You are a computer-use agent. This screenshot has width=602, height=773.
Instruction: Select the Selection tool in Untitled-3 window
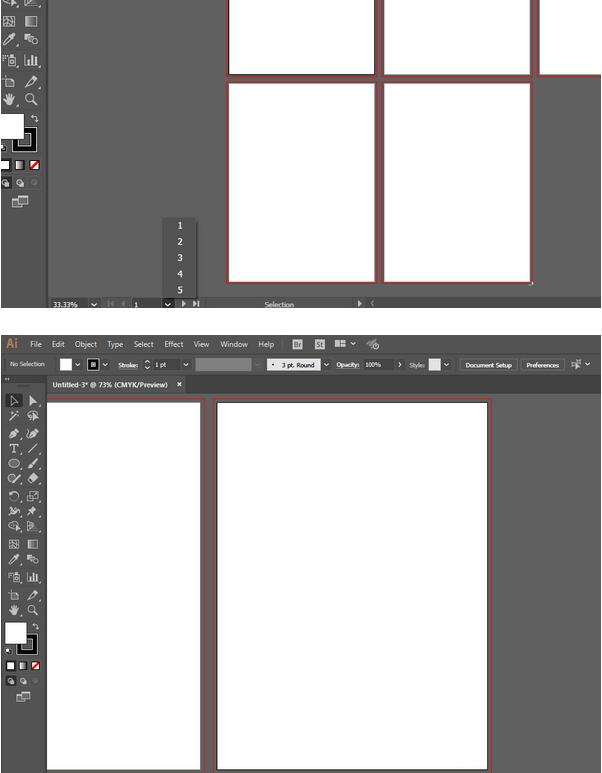coord(14,400)
